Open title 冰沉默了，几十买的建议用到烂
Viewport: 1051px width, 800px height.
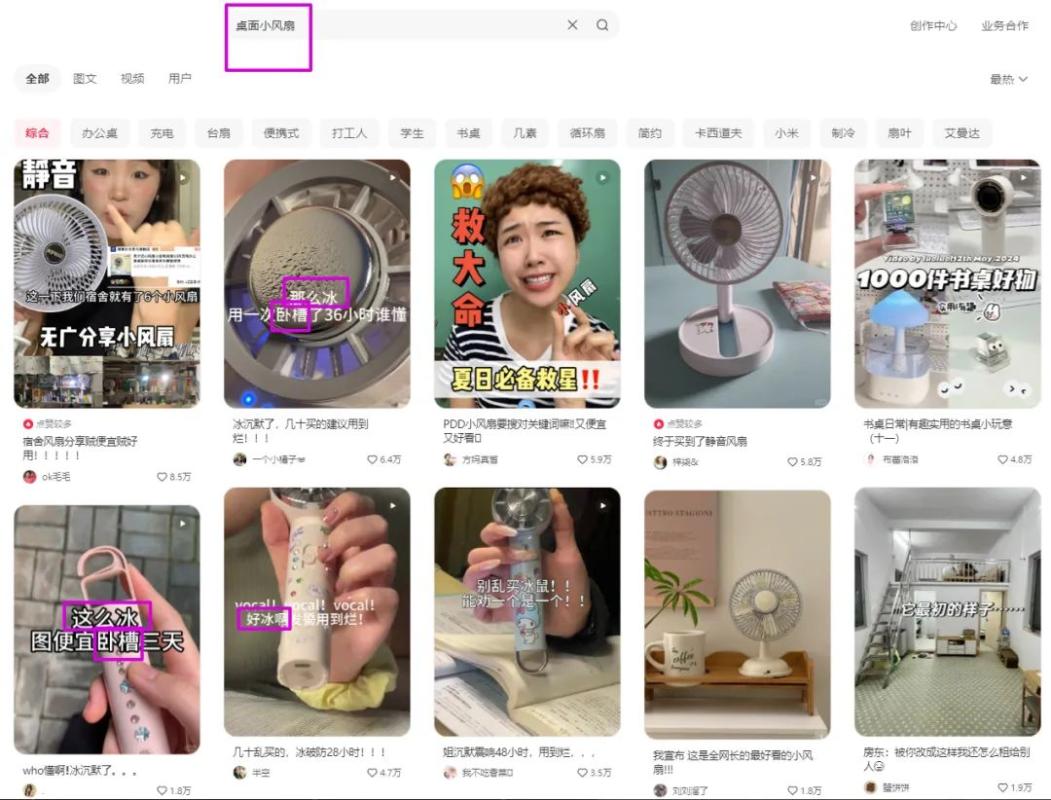pyautogui.click(x=300, y=430)
